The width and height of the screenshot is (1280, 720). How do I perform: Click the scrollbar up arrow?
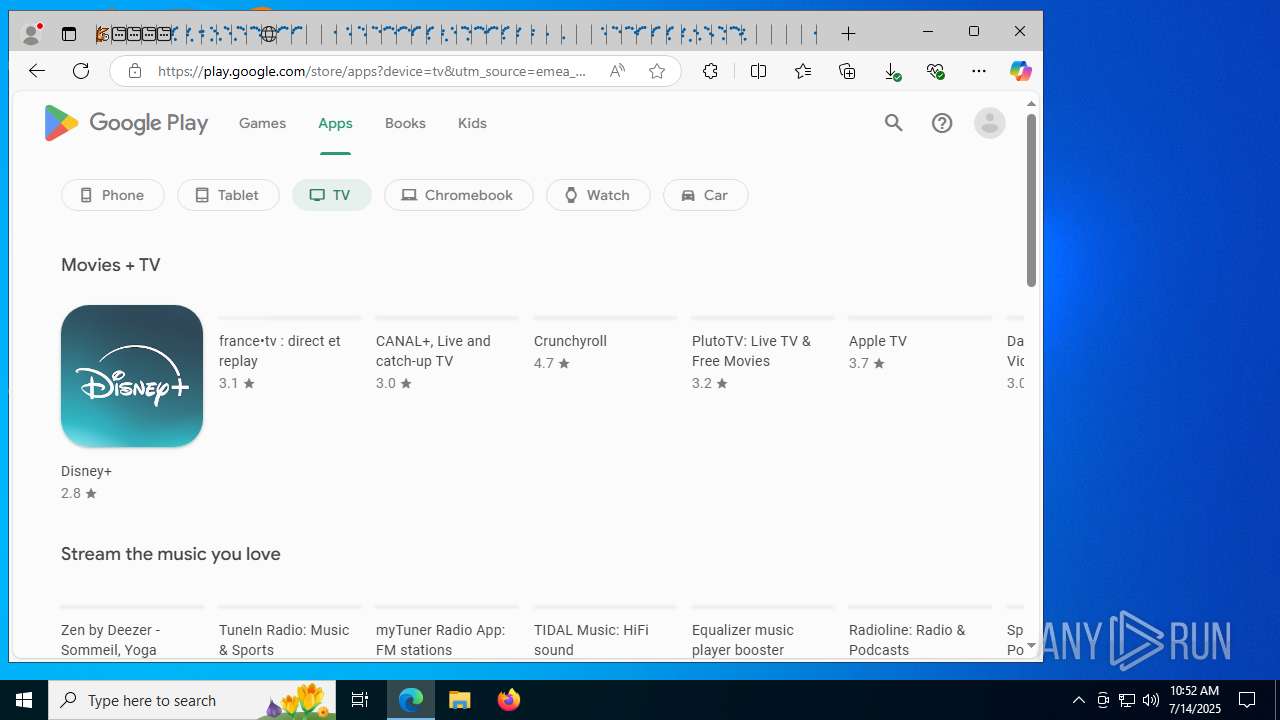(1031, 104)
